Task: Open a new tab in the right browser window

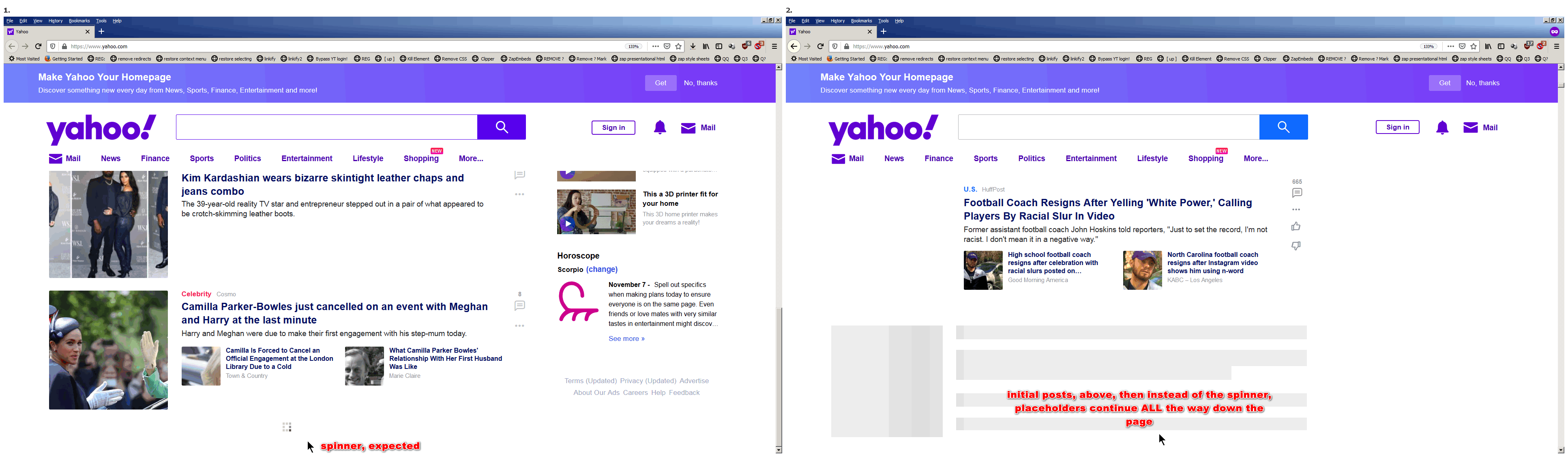Action: click(x=884, y=32)
